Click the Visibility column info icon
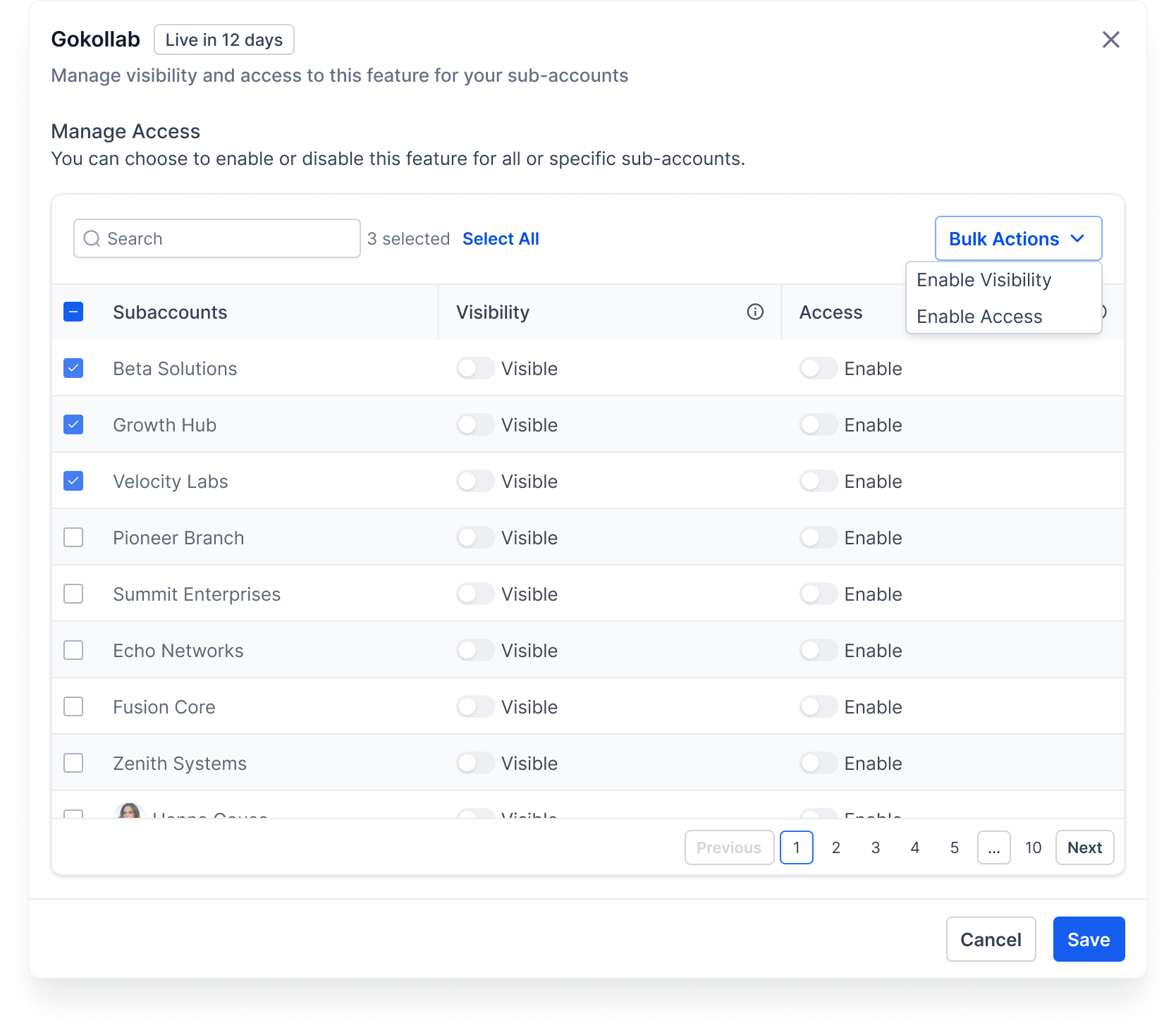This screenshot has width=1176, height=1035. [x=755, y=312]
